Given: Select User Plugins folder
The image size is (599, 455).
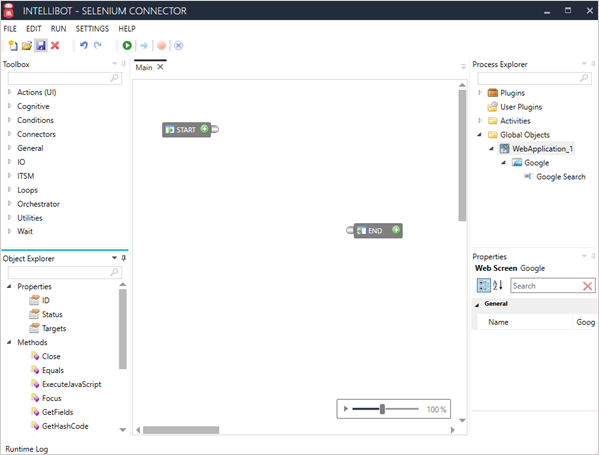Looking at the screenshot, I should (x=515, y=107).
